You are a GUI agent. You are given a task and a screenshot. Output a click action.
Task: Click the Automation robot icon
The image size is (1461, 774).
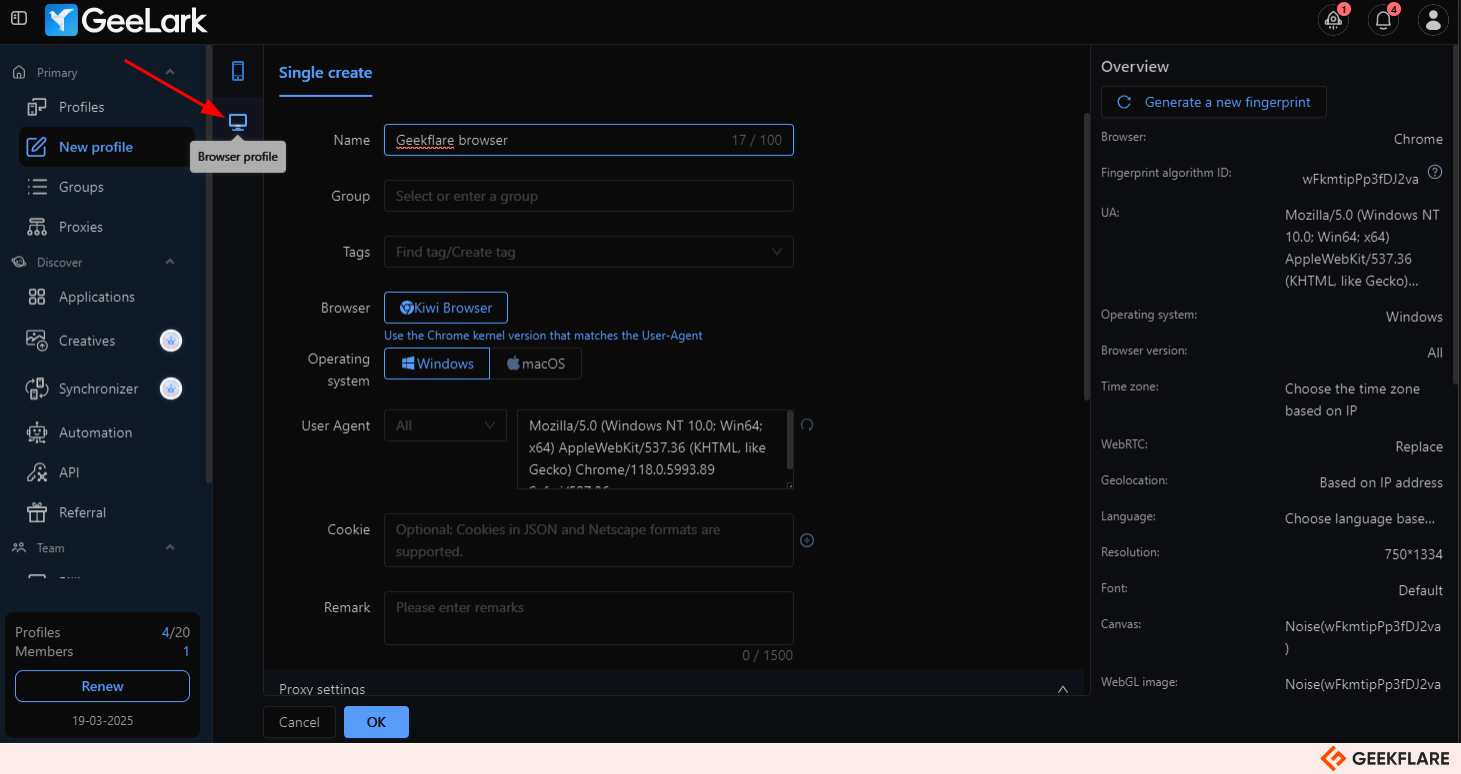37,433
